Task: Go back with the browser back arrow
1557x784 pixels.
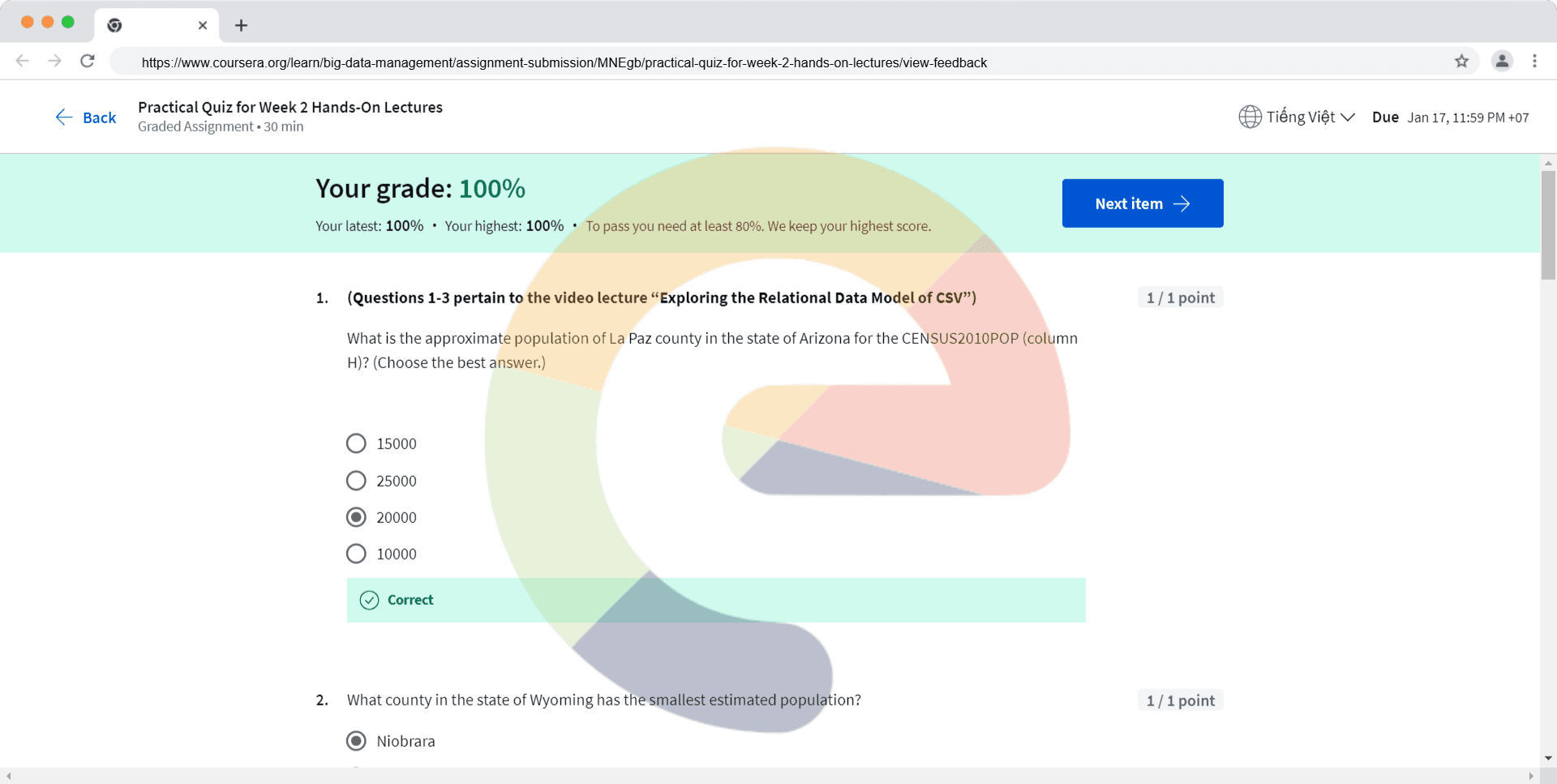Action: (x=23, y=61)
